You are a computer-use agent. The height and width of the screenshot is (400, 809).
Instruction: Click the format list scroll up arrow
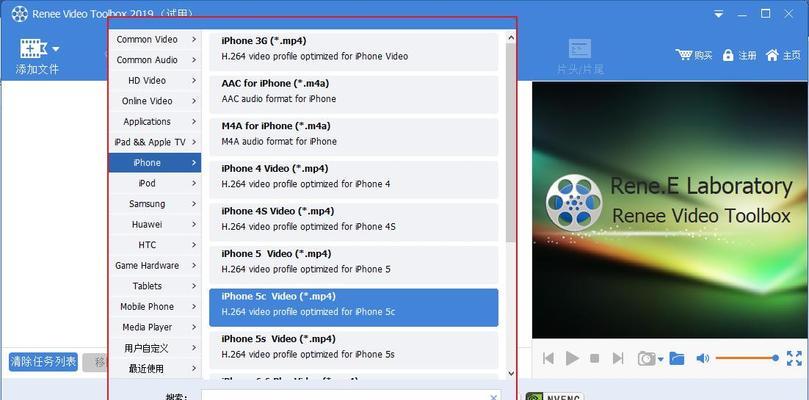511,38
